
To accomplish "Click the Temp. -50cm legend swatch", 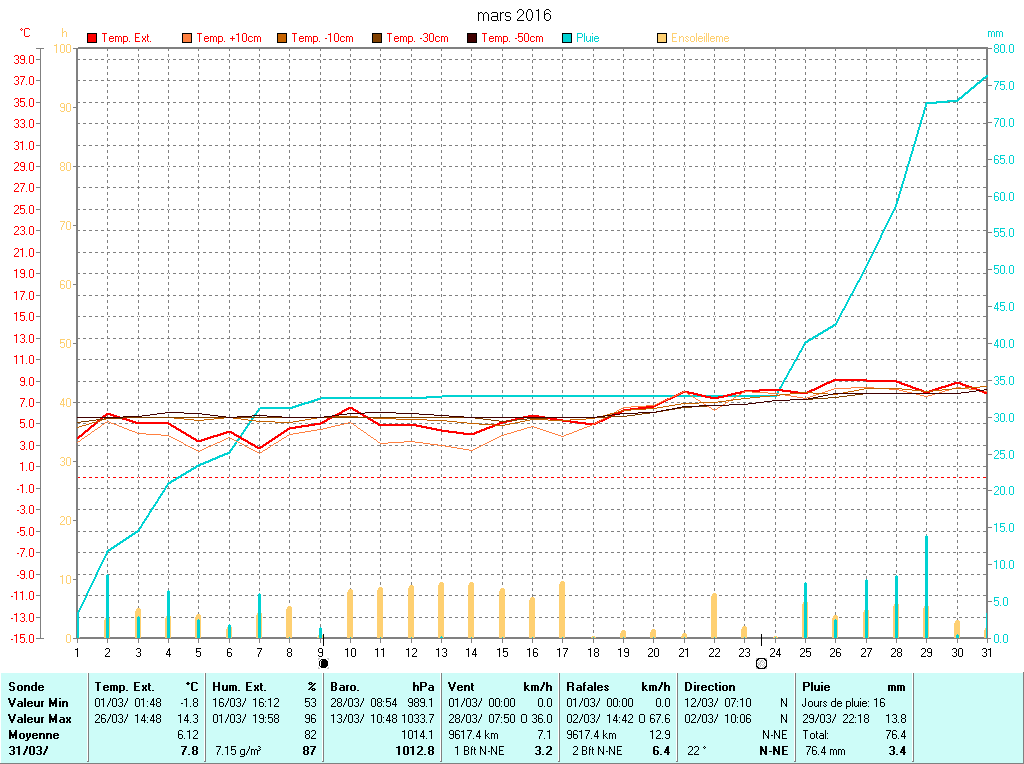I will point(473,38).
